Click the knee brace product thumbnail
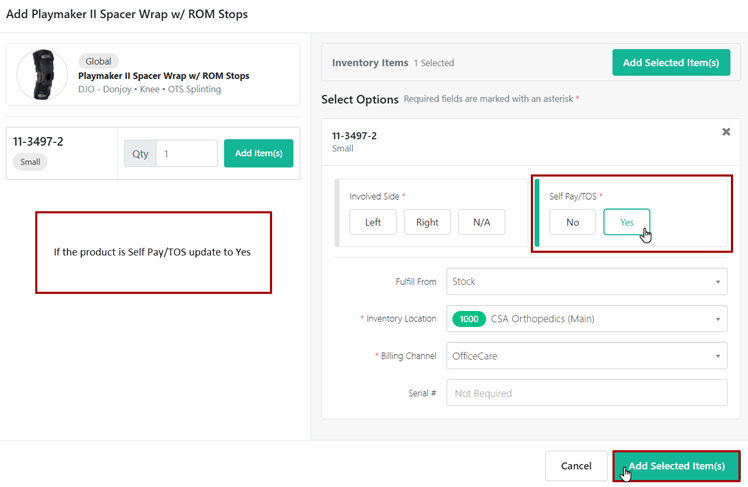This screenshot has height=487, width=748. click(43, 75)
